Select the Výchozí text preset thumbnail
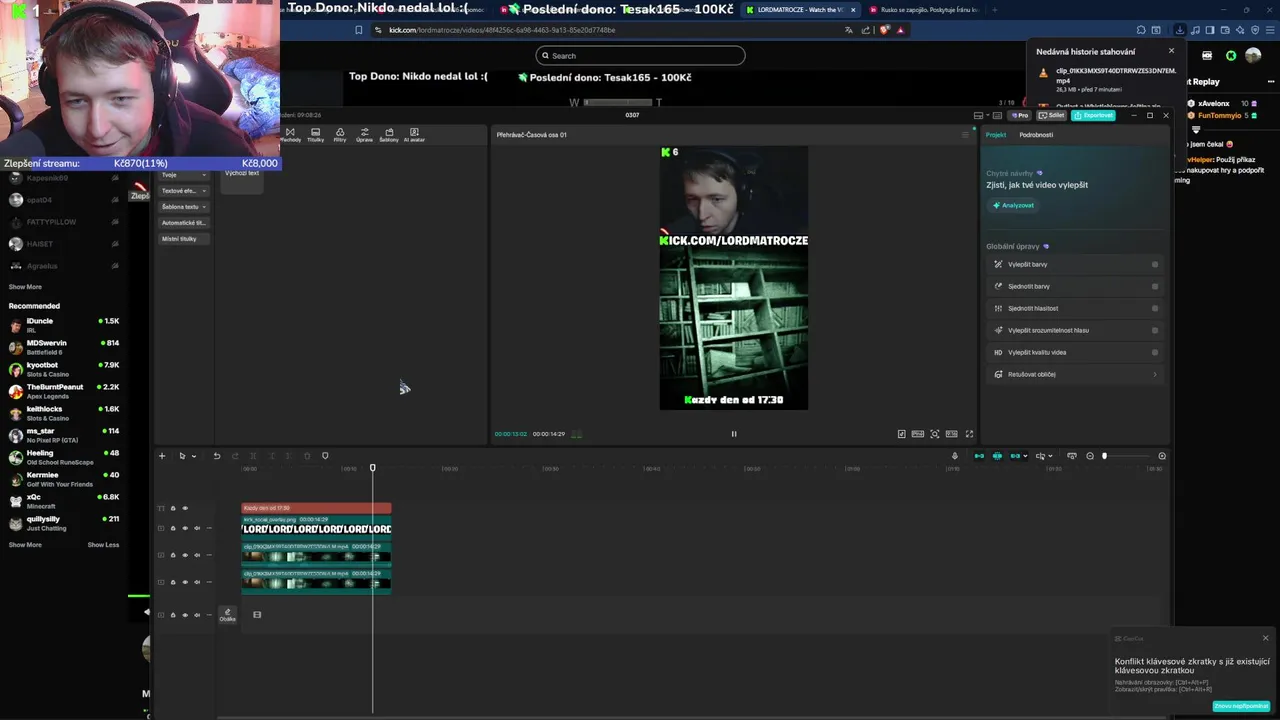Viewport: 1280px width, 720px height. (241, 179)
